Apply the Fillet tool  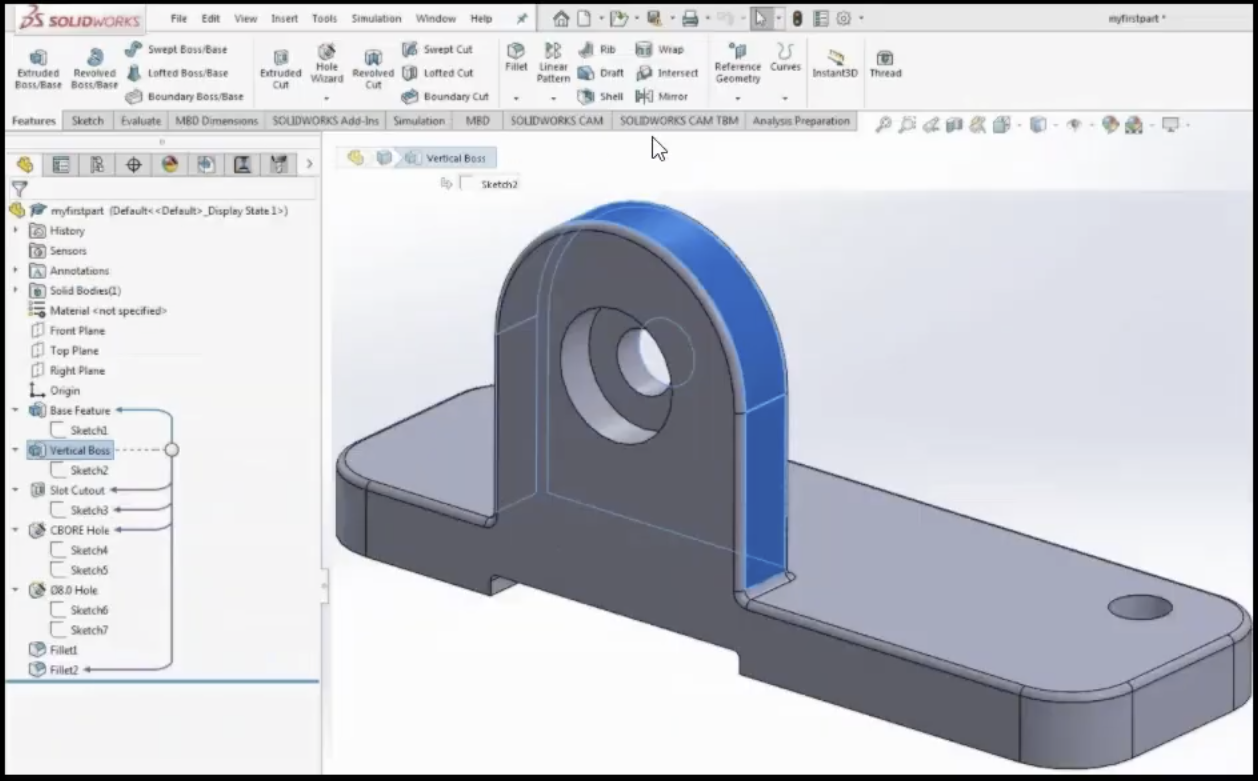(516, 58)
